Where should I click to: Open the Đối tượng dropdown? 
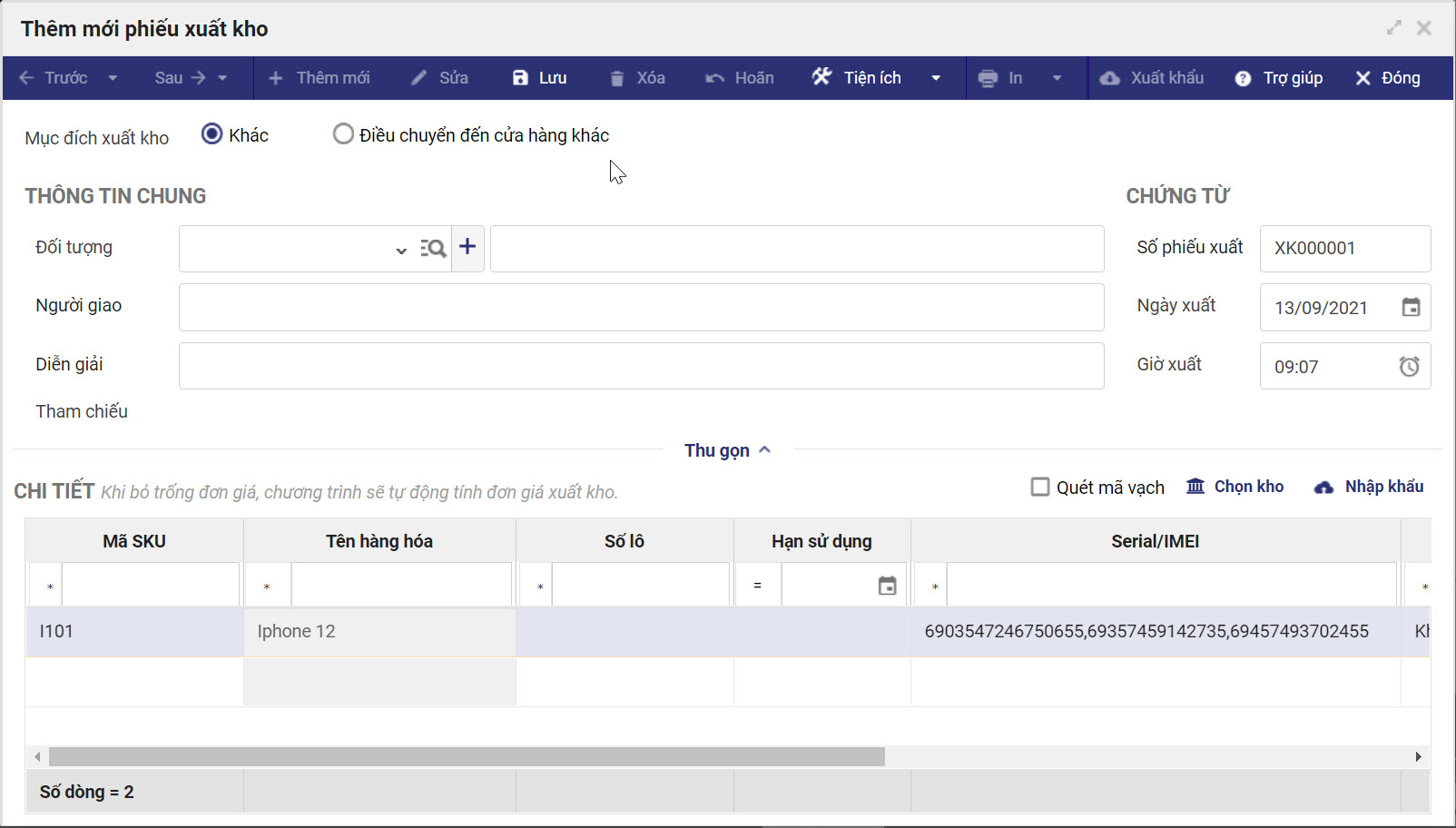(x=400, y=250)
